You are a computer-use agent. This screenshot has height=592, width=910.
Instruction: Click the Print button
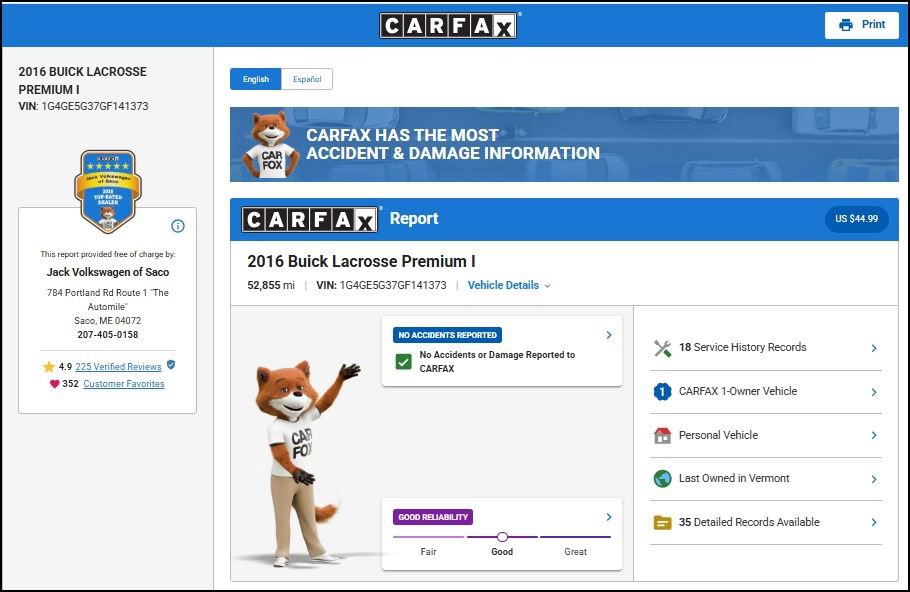pos(862,25)
